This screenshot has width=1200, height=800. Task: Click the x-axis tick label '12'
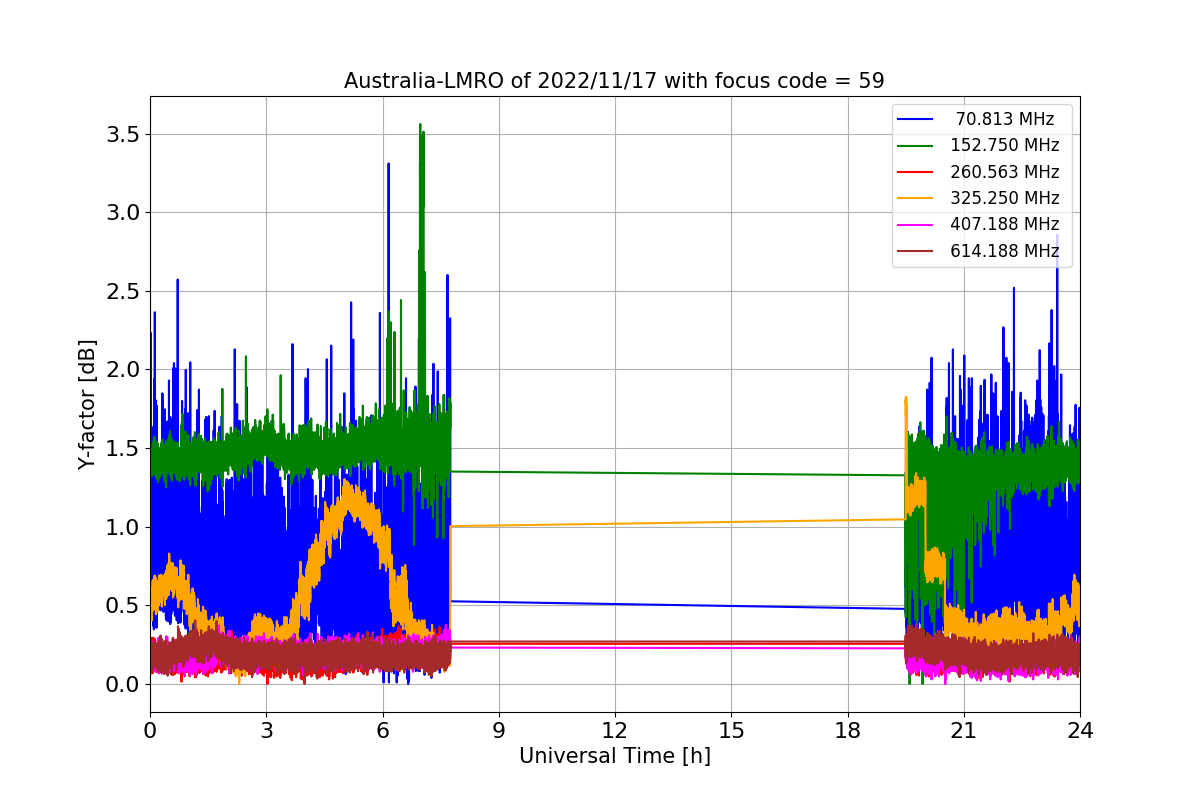click(x=615, y=730)
